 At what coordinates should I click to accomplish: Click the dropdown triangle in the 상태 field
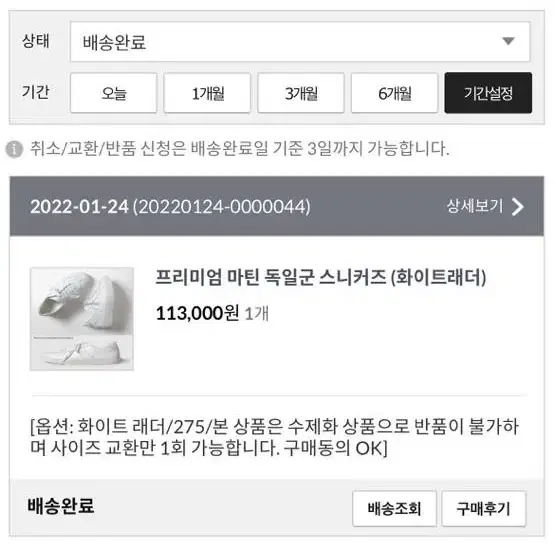coord(508,41)
